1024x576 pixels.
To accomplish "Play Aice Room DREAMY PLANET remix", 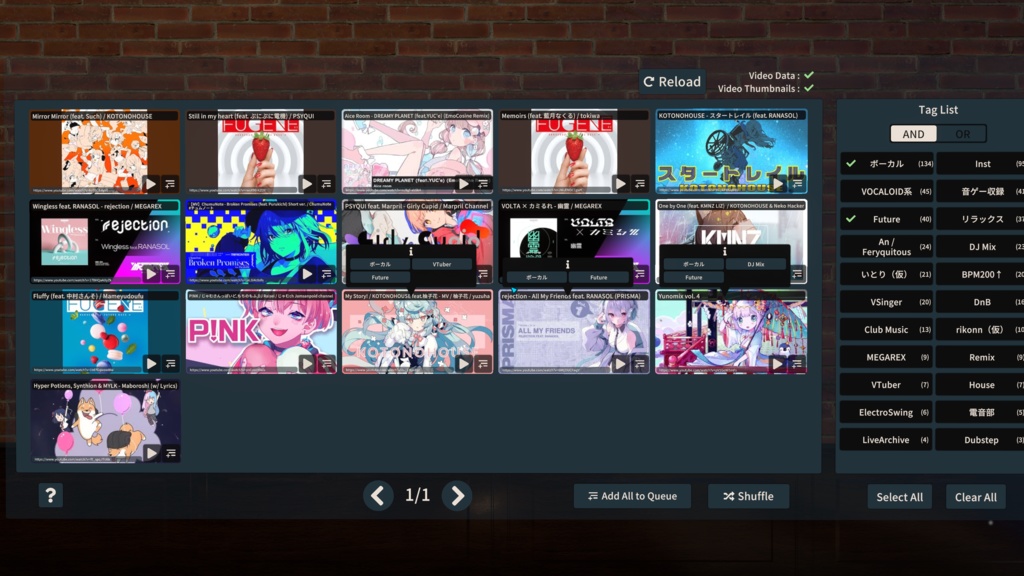I will click(464, 184).
